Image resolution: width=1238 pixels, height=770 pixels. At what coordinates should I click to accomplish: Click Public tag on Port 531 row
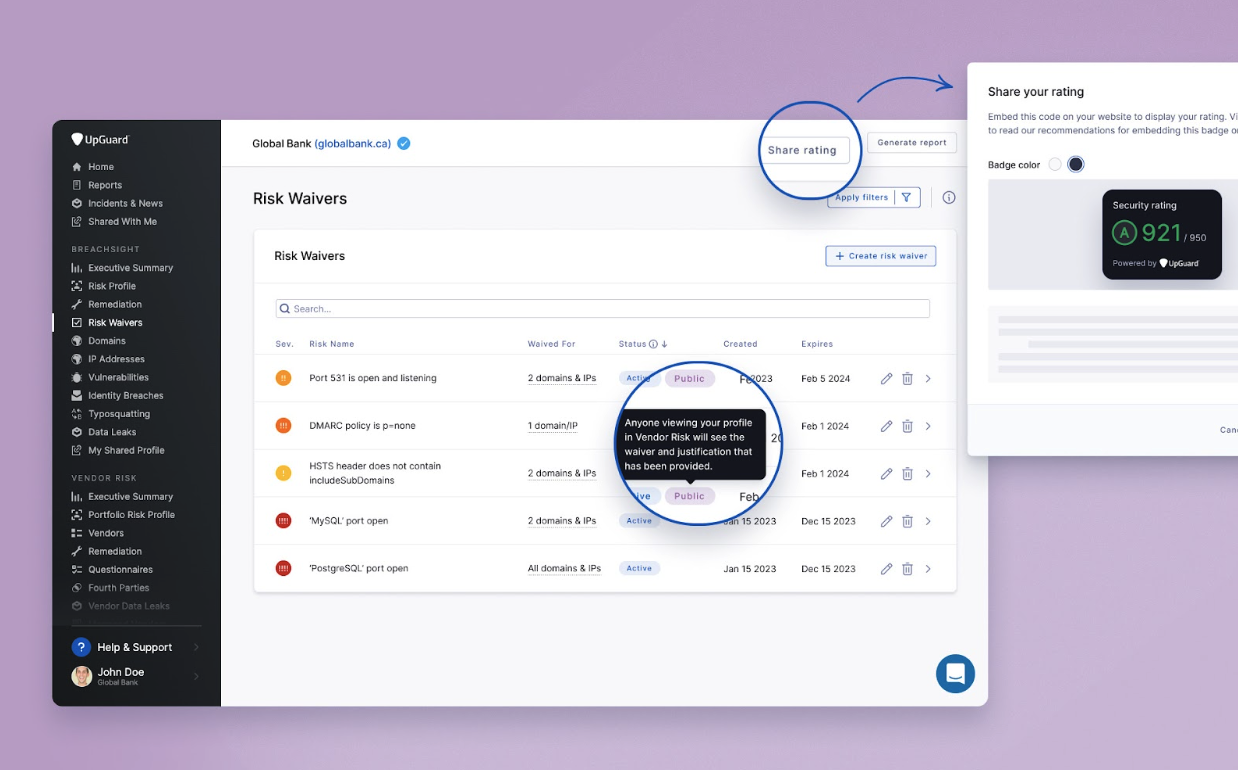(689, 378)
